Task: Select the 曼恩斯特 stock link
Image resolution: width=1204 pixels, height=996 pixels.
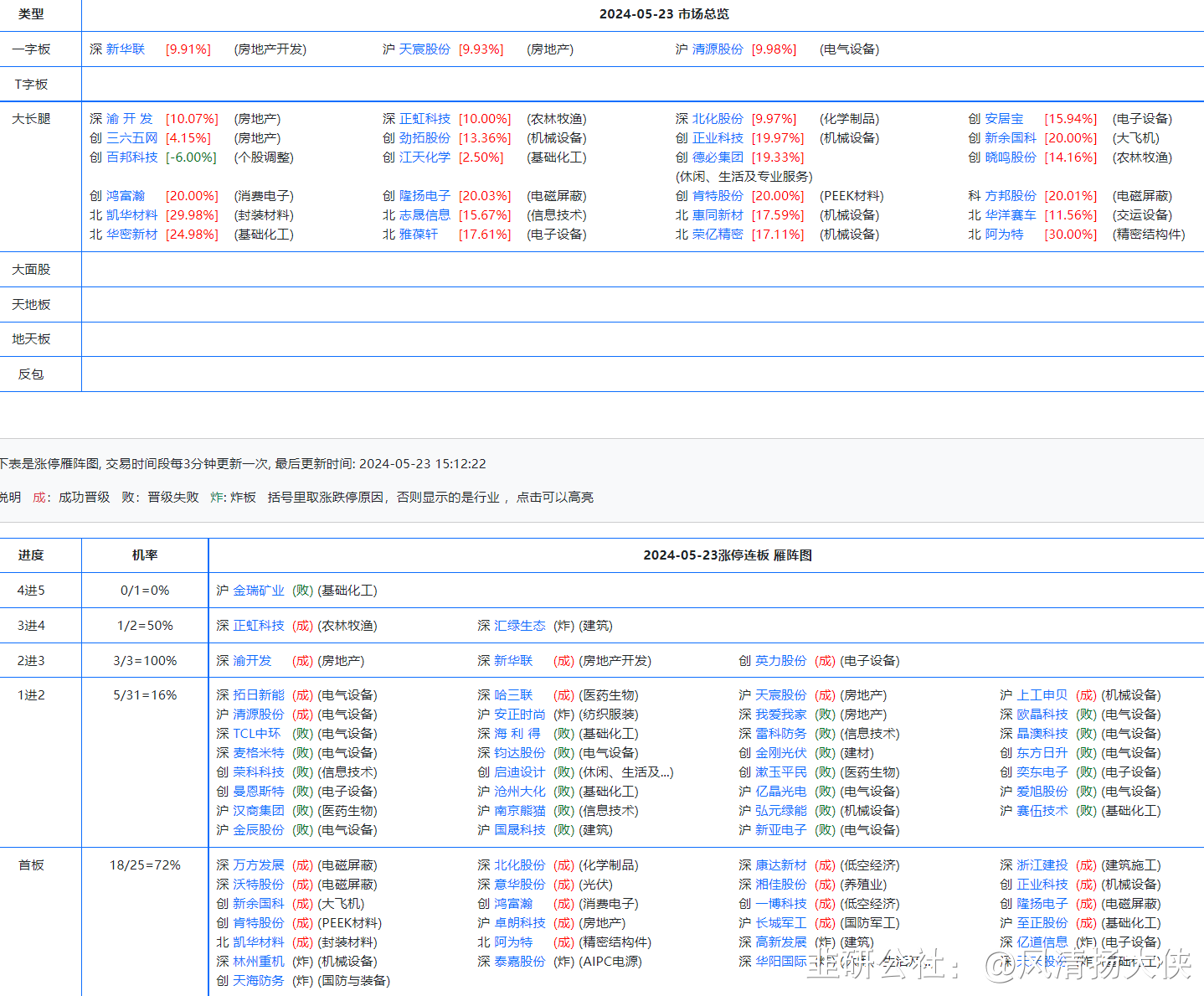Action: tap(259, 792)
